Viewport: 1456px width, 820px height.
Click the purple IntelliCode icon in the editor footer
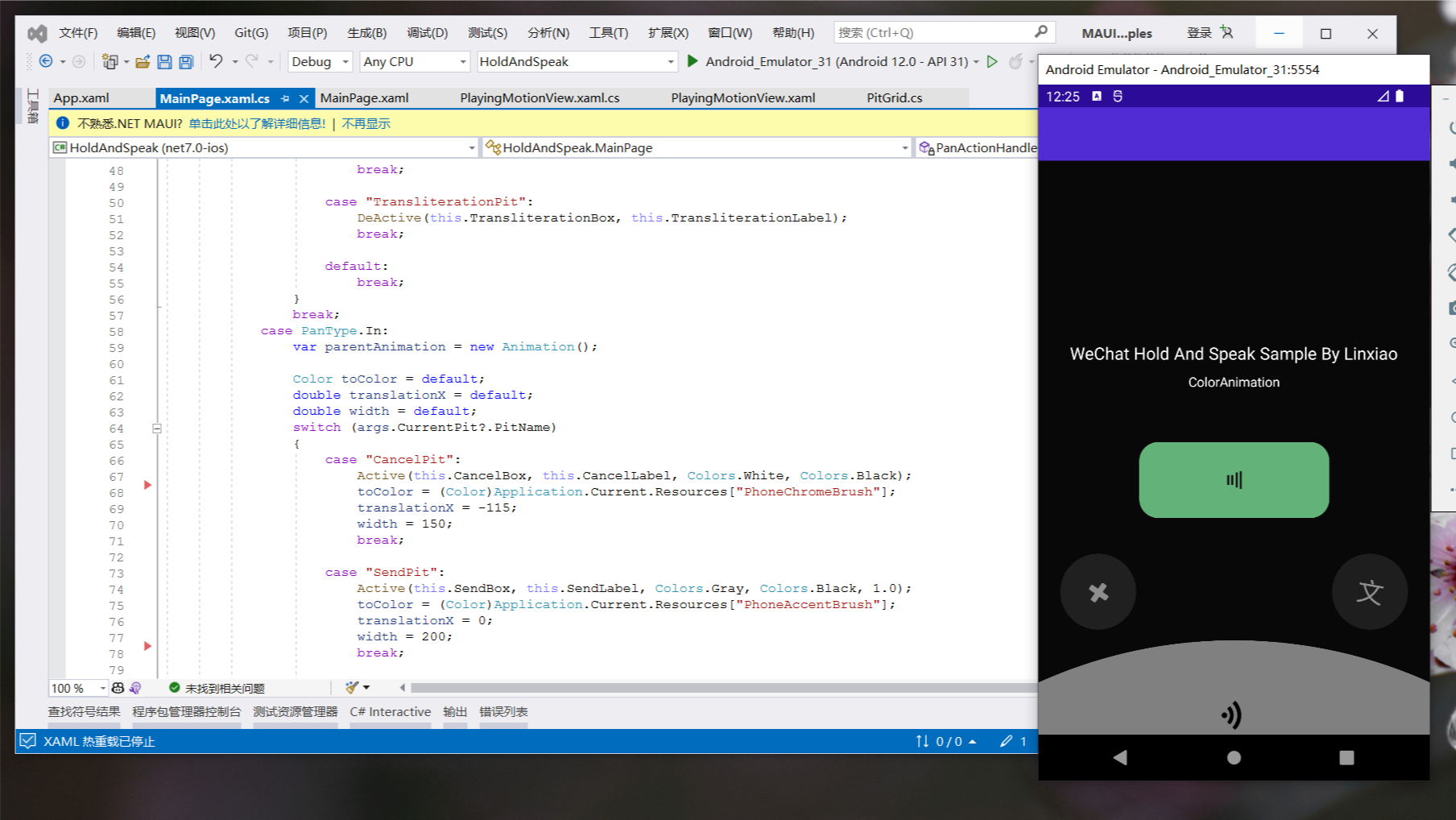point(135,688)
